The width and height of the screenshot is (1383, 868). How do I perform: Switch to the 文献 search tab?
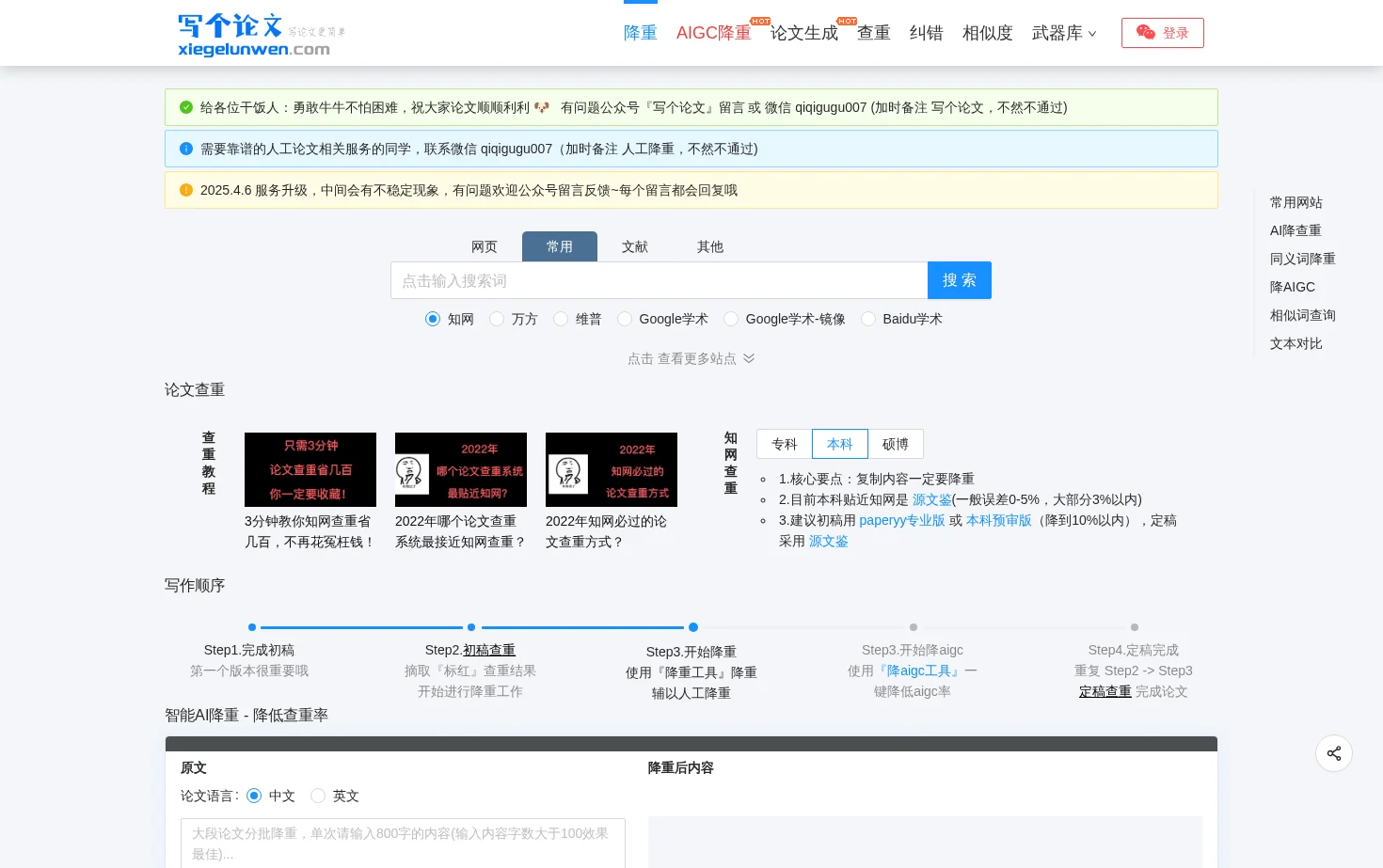coord(635,246)
